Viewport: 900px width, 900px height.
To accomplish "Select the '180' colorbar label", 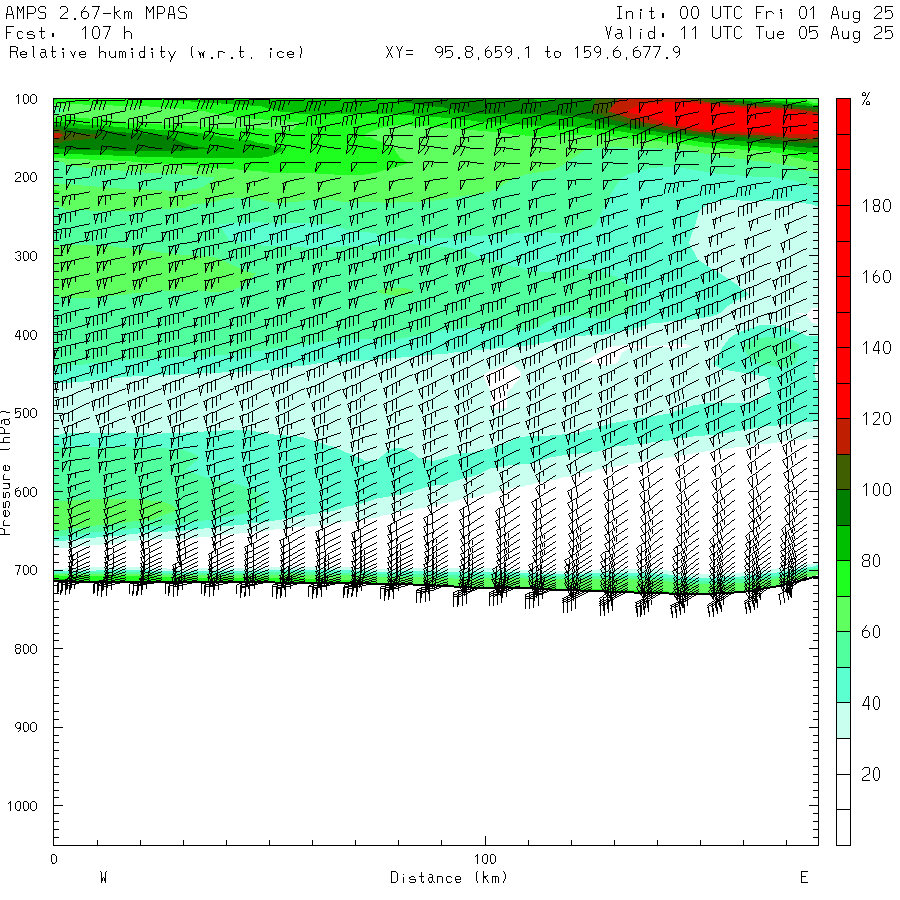I will click(x=876, y=206).
